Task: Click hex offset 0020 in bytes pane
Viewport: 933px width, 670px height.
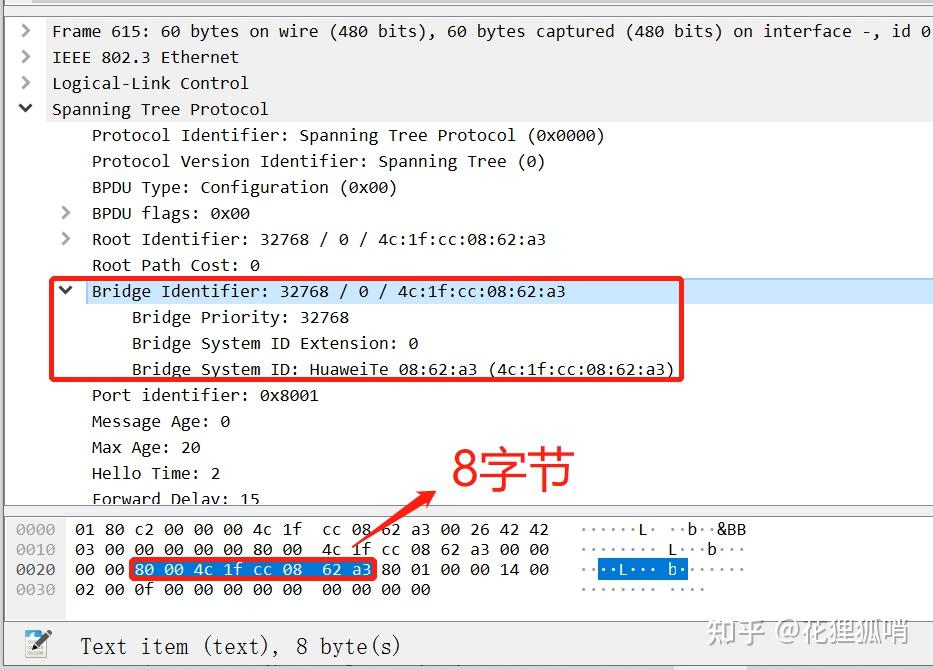Action: (36, 569)
